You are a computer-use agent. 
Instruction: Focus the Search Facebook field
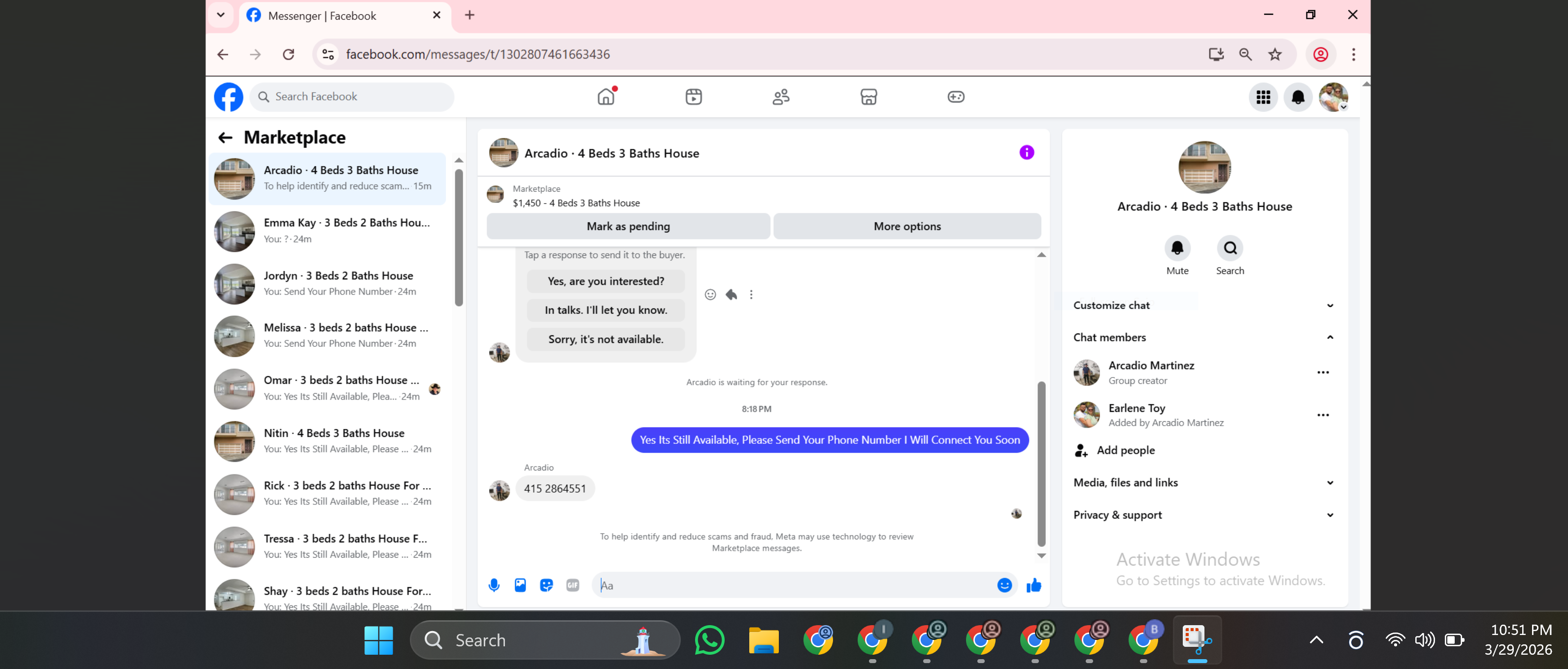352,97
